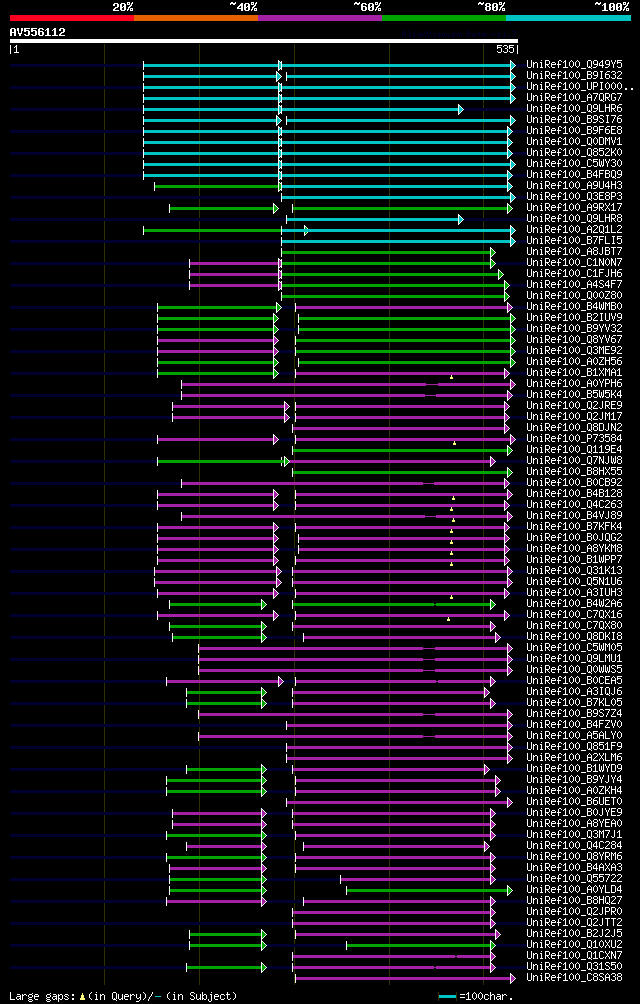
Task: Select hit label UniRef100_A4S4F7
Action: [x=574, y=285]
